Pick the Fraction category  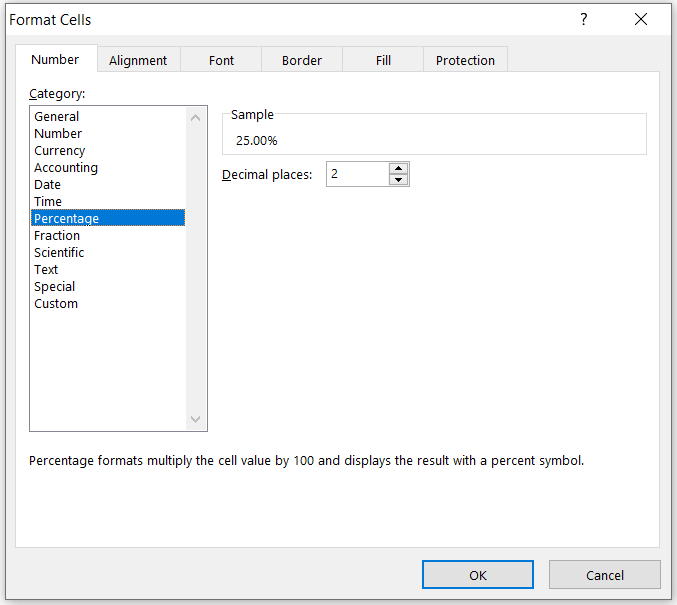pyautogui.click(x=108, y=235)
